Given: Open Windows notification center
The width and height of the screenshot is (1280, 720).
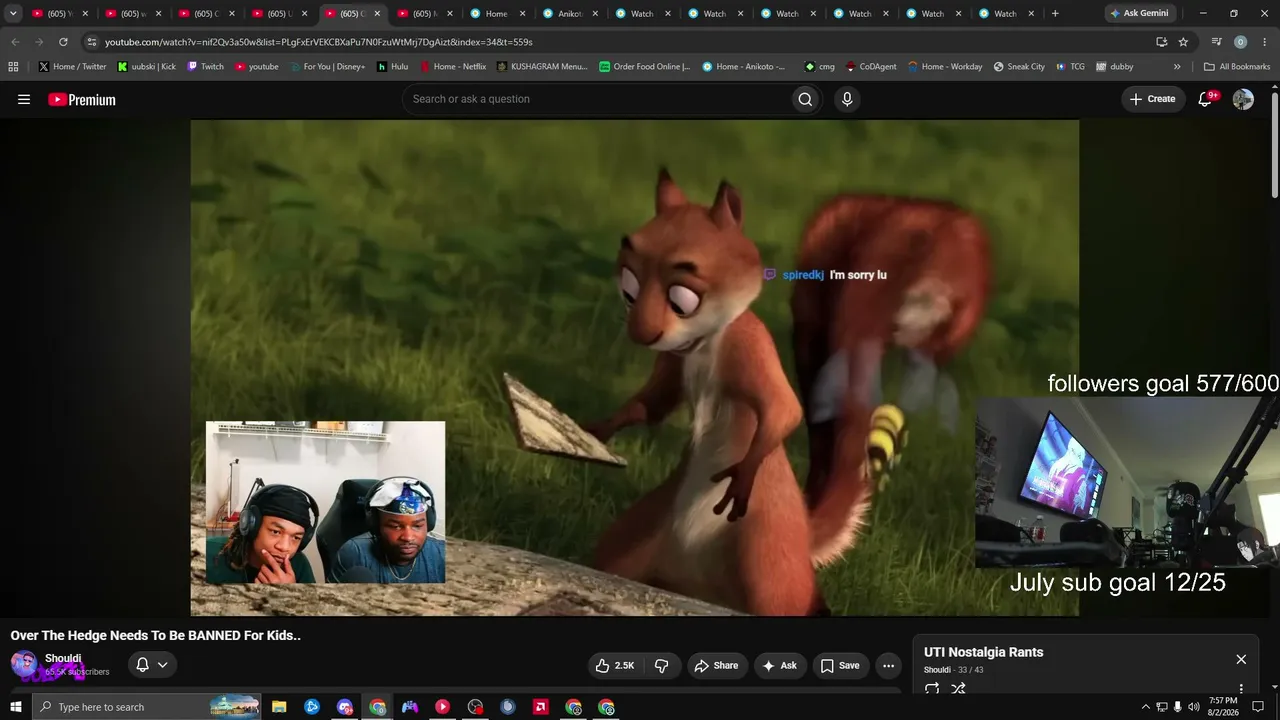Looking at the screenshot, I should [1258, 707].
